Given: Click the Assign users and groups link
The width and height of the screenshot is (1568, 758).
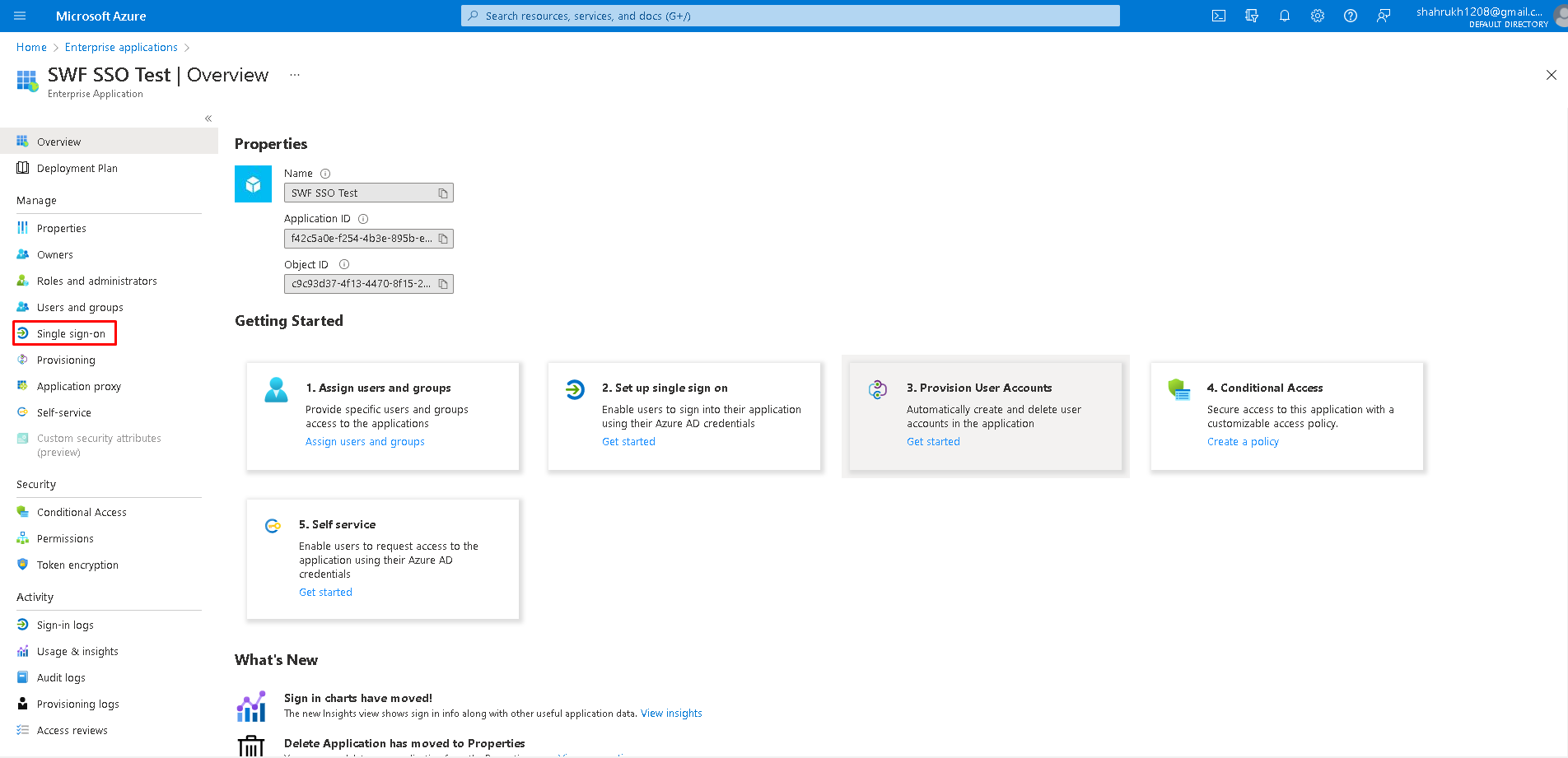Looking at the screenshot, I should [365, 442].
